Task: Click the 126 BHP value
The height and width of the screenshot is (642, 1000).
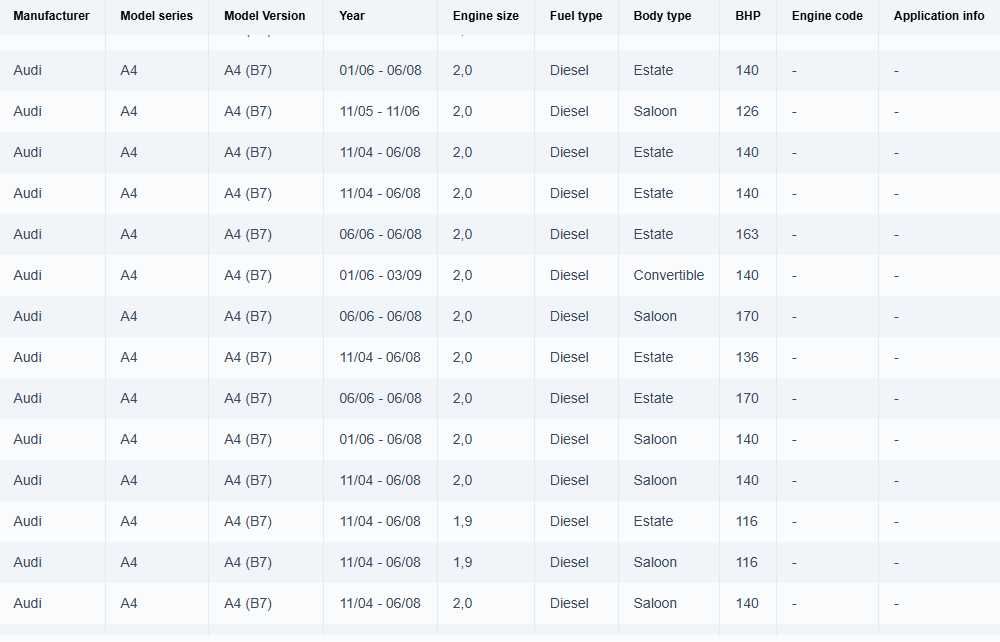Action: [747, 111]
